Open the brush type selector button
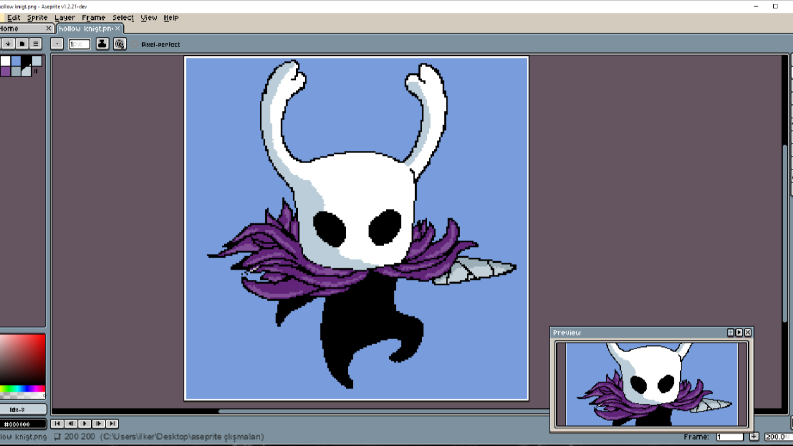The image size is (793, 446). tap(57, 44)
